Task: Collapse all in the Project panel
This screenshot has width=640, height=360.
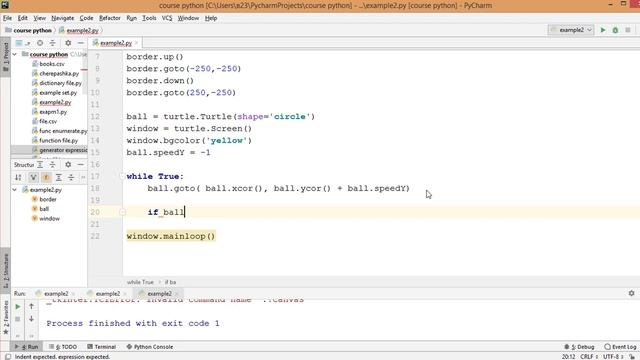Action: tap(52, 43)
